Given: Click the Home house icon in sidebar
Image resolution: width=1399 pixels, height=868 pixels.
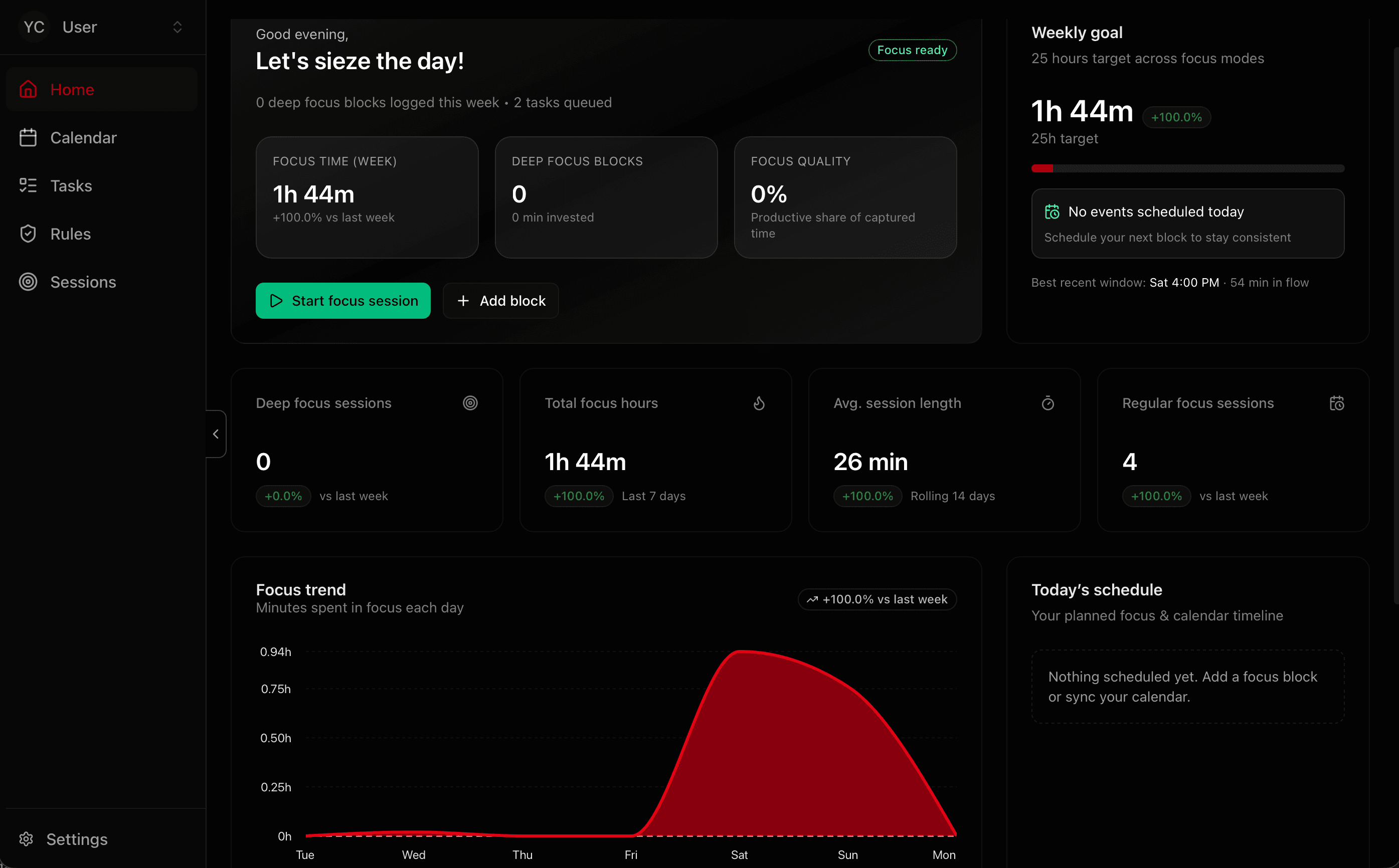Looking at the screenshot, I should pyautogui.click(x=28, y=90).
